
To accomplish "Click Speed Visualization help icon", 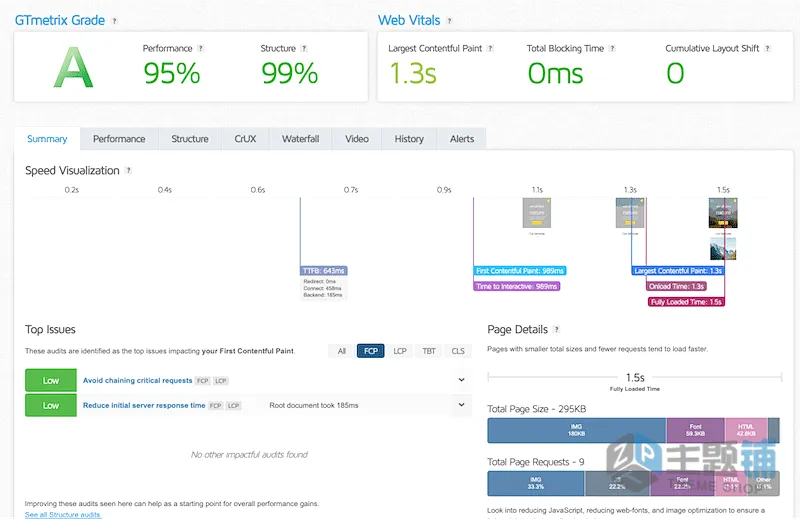I will click(x=128, y=170).
